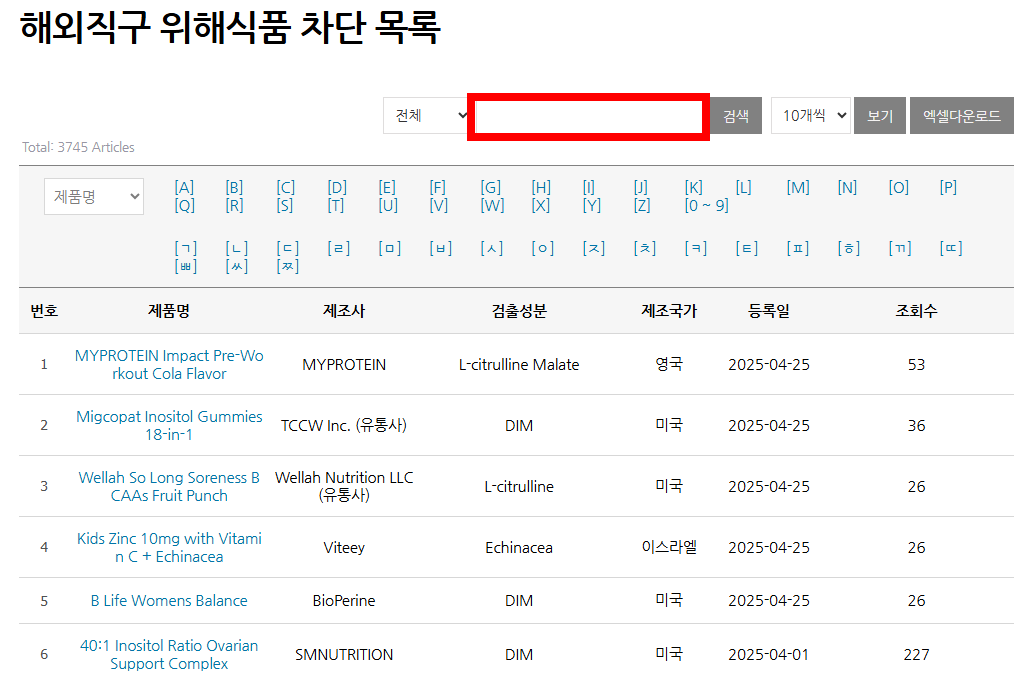Filter by letter [Z]

pyautogui.click(x=642, y=205)
